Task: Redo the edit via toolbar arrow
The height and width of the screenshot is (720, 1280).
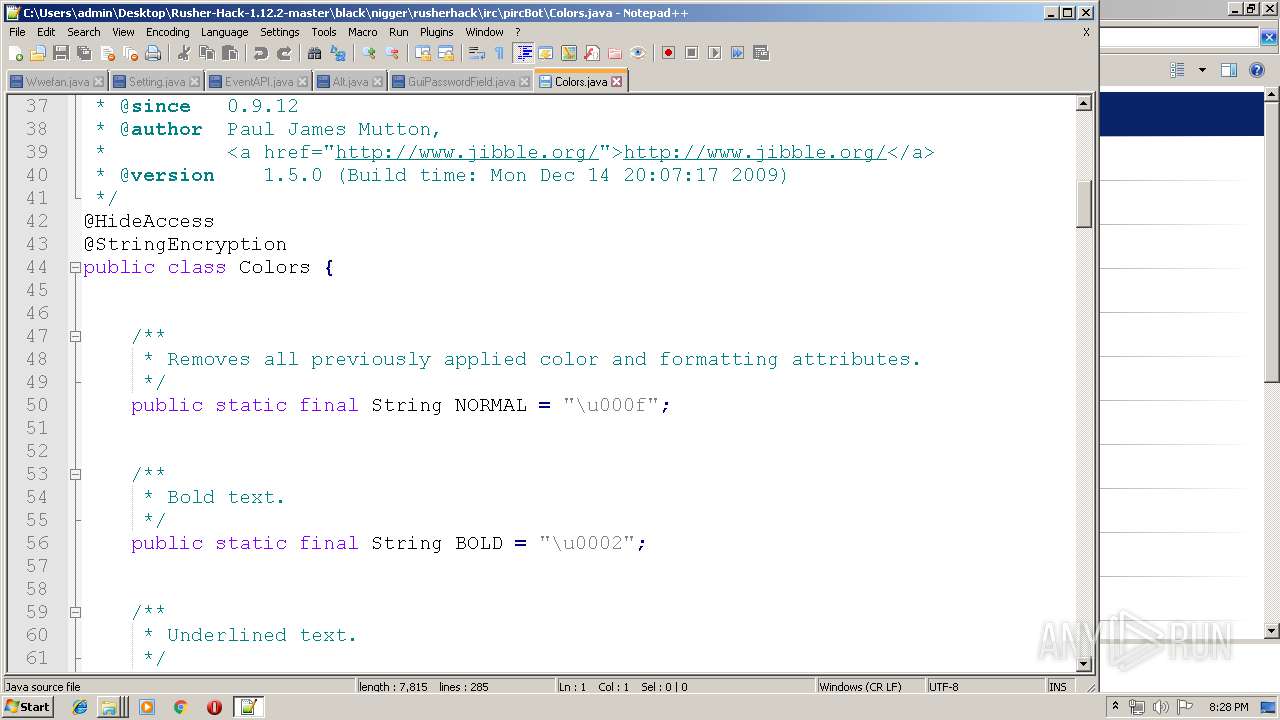Action: click(284, 53)
